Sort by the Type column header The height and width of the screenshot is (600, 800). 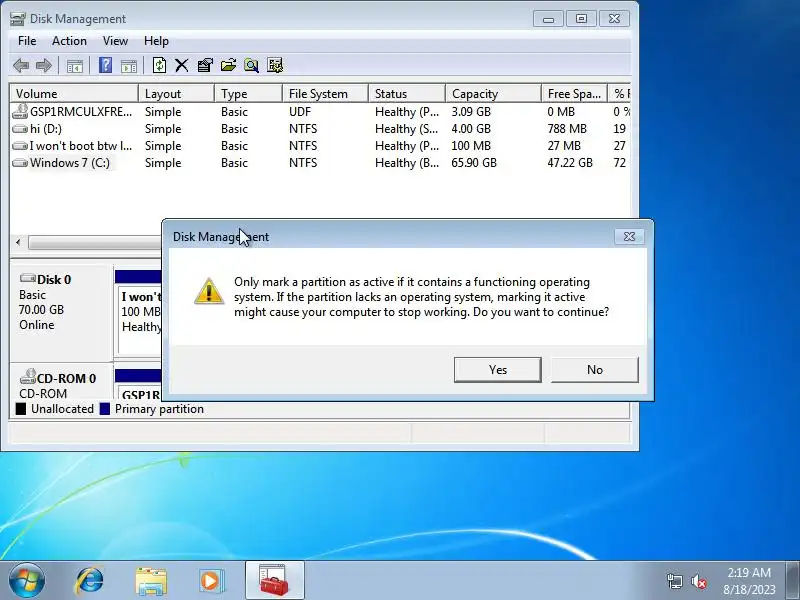click(248, 94)
